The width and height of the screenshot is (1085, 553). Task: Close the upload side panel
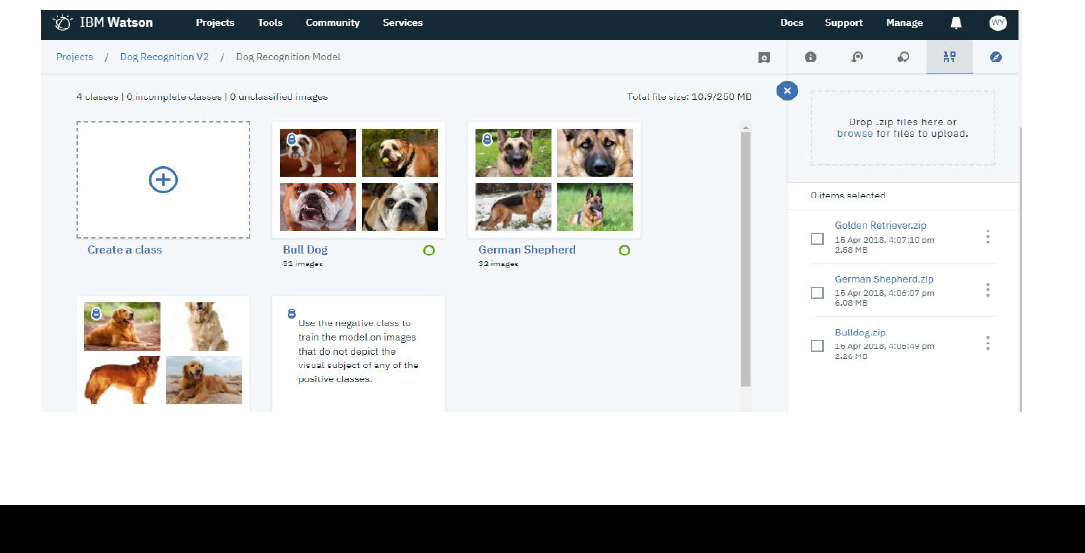(x=787, y=91)
